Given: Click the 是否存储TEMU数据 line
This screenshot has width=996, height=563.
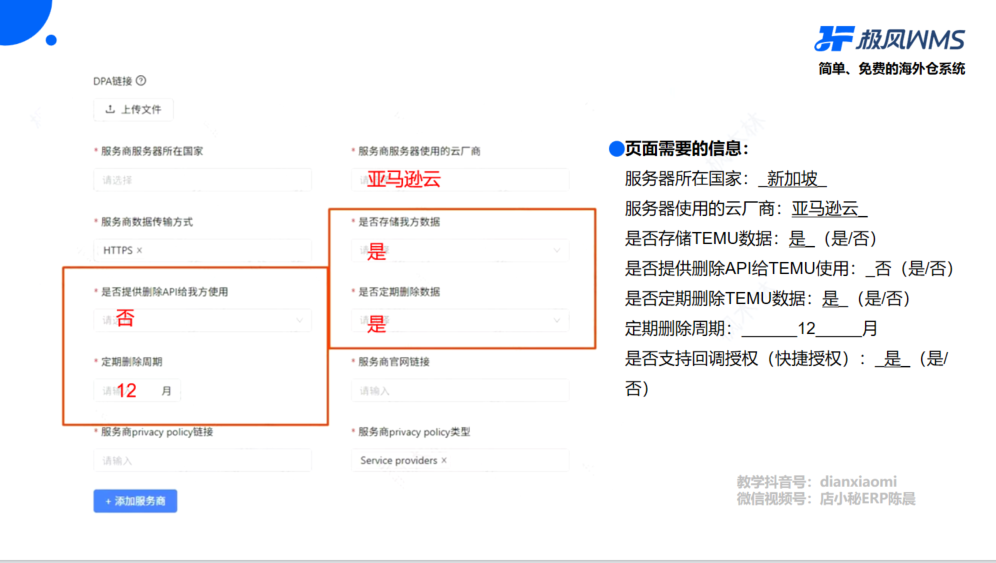Looking at the screenshot, I should (751, 238).
